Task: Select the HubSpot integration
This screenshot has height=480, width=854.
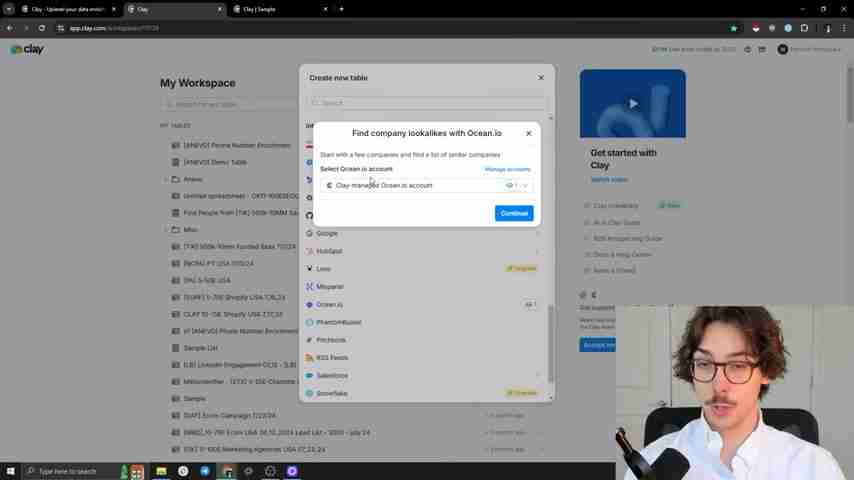Action: [329, 251]
